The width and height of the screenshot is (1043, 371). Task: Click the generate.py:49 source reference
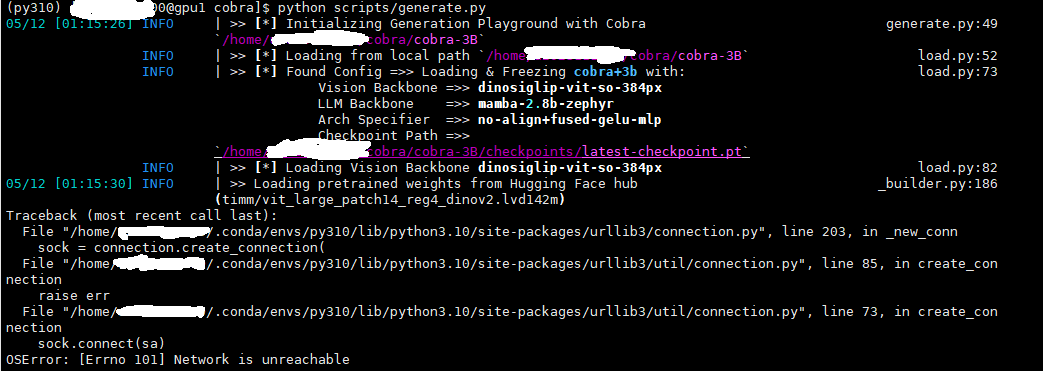coord(941,24)
